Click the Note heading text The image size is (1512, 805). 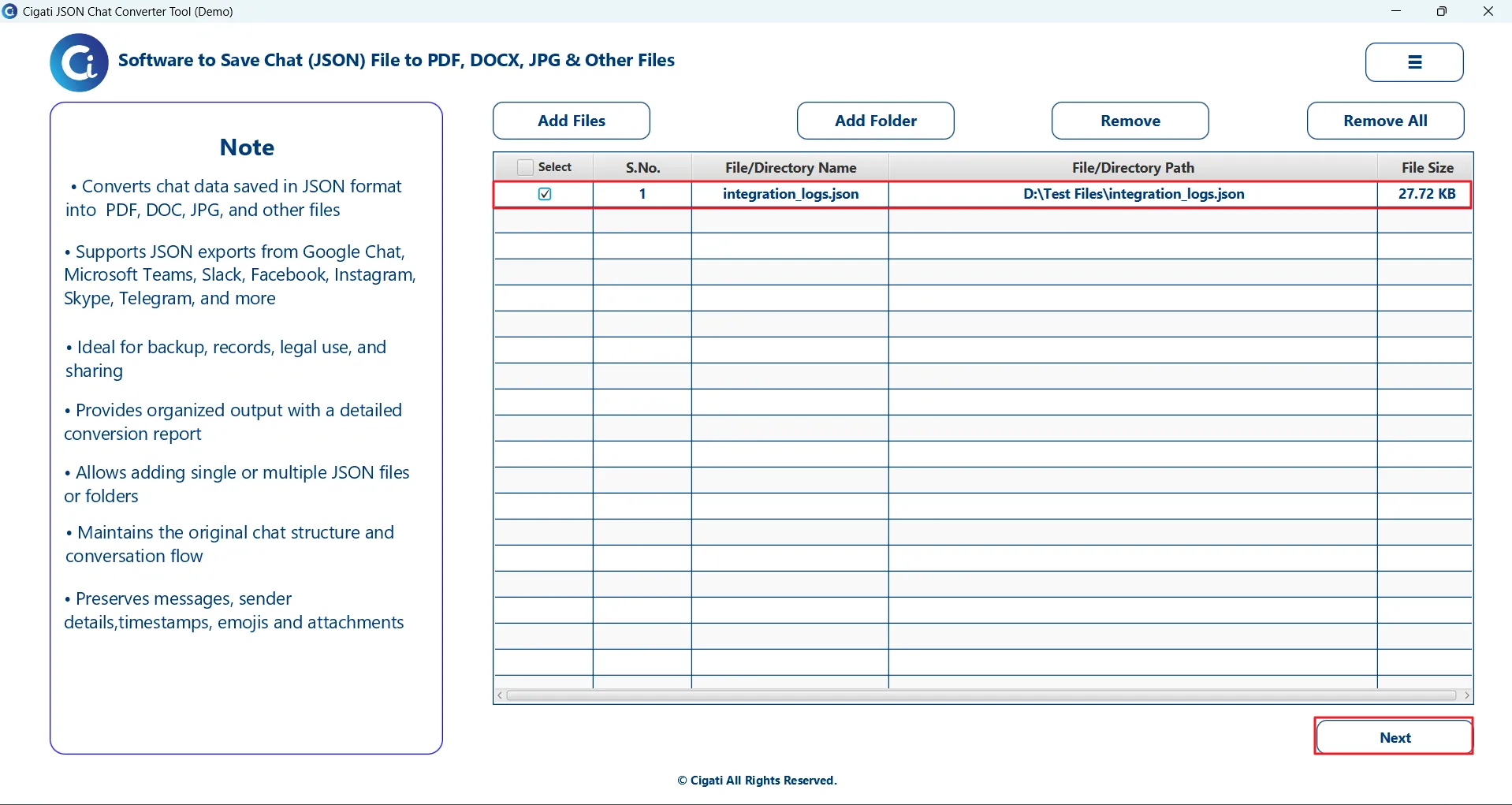pos(247,147)
